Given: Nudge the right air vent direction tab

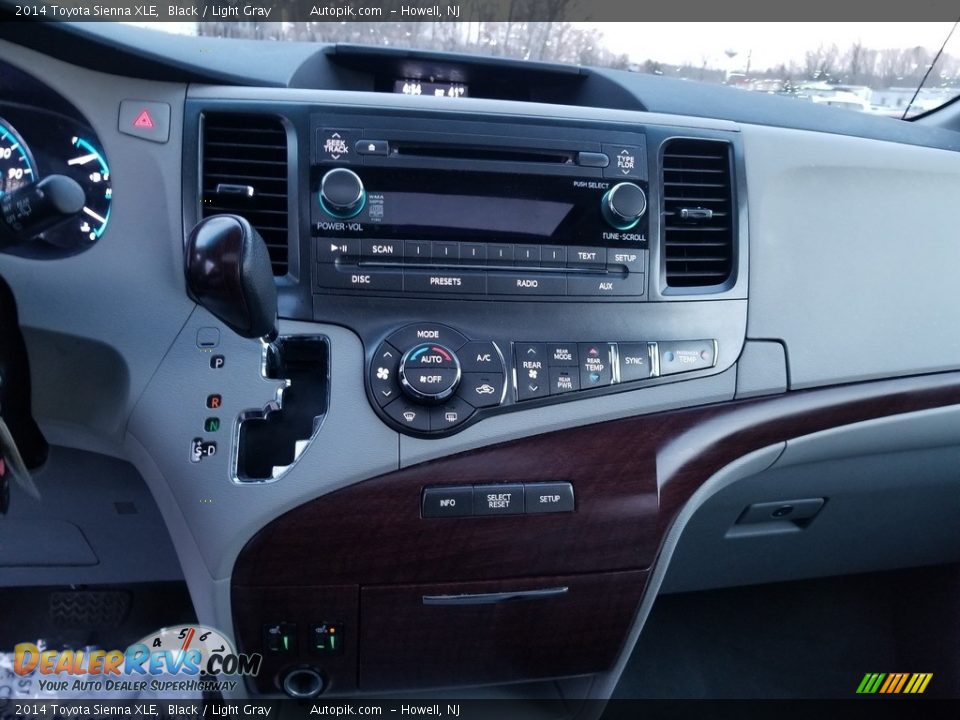Looking at the screenshot, I should pyautogui.click(x=696, y=214).
